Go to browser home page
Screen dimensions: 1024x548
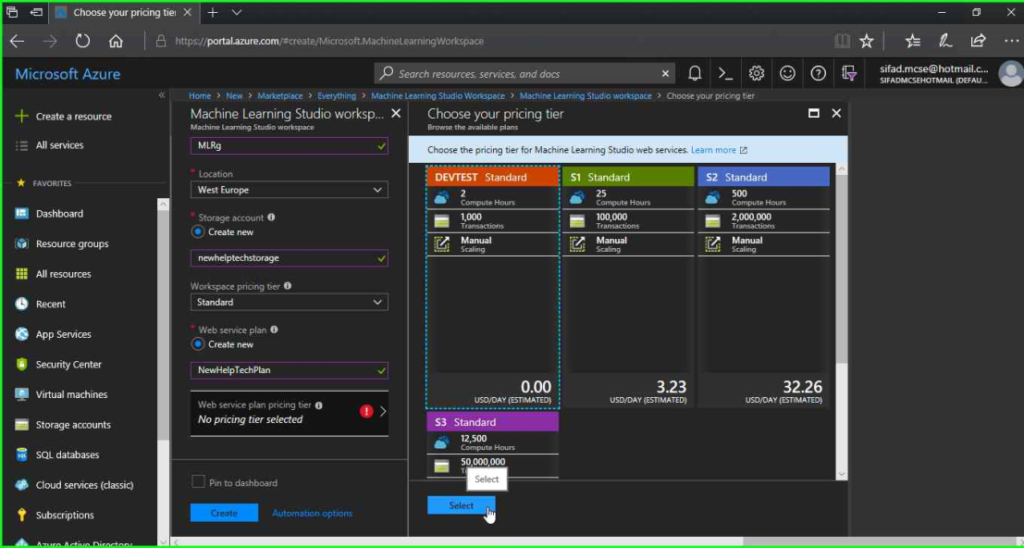pos(116,40)
